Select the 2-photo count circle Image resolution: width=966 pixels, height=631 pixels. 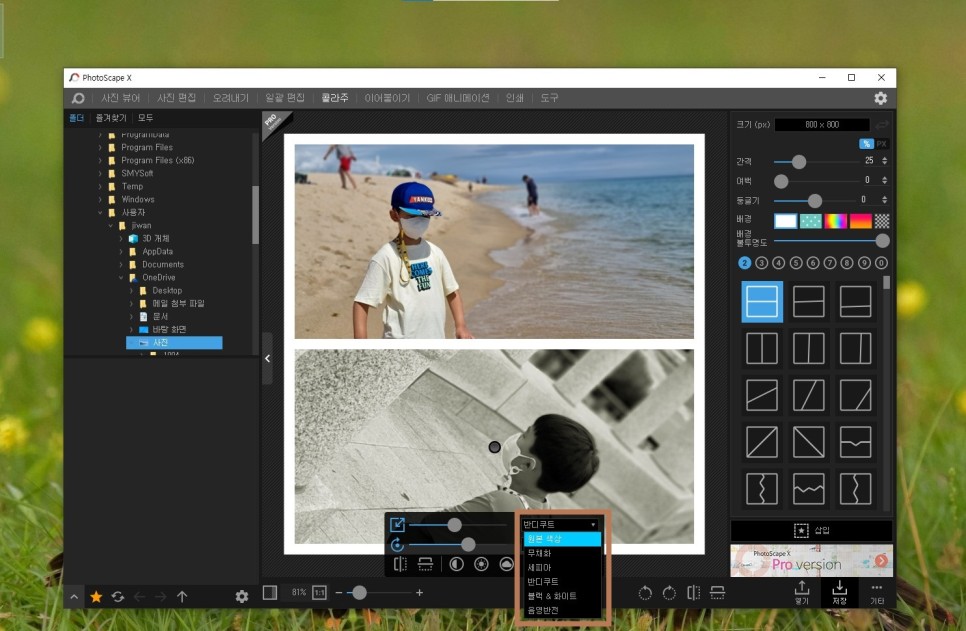[744, 263]
